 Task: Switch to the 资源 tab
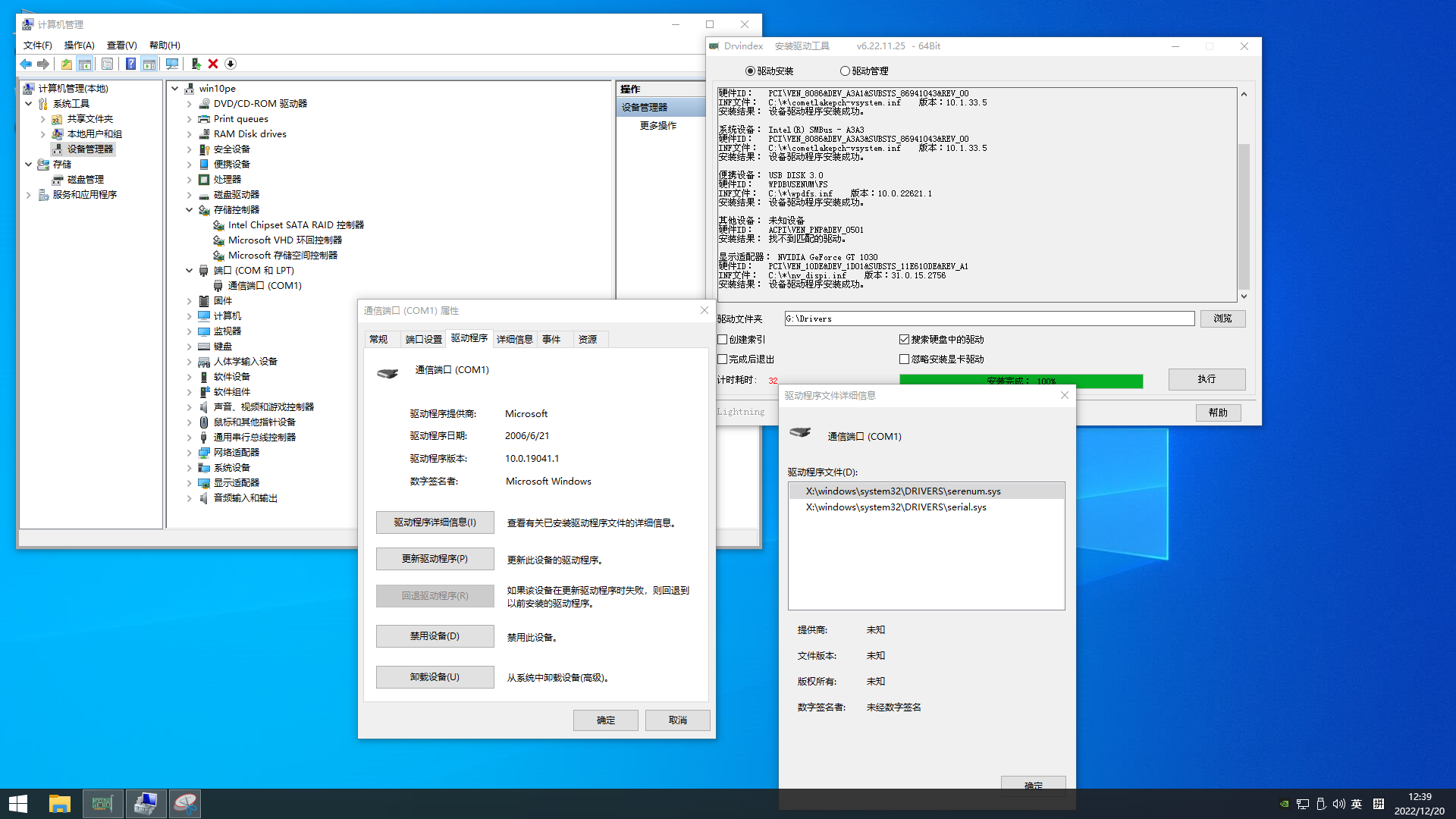[588, 340]
